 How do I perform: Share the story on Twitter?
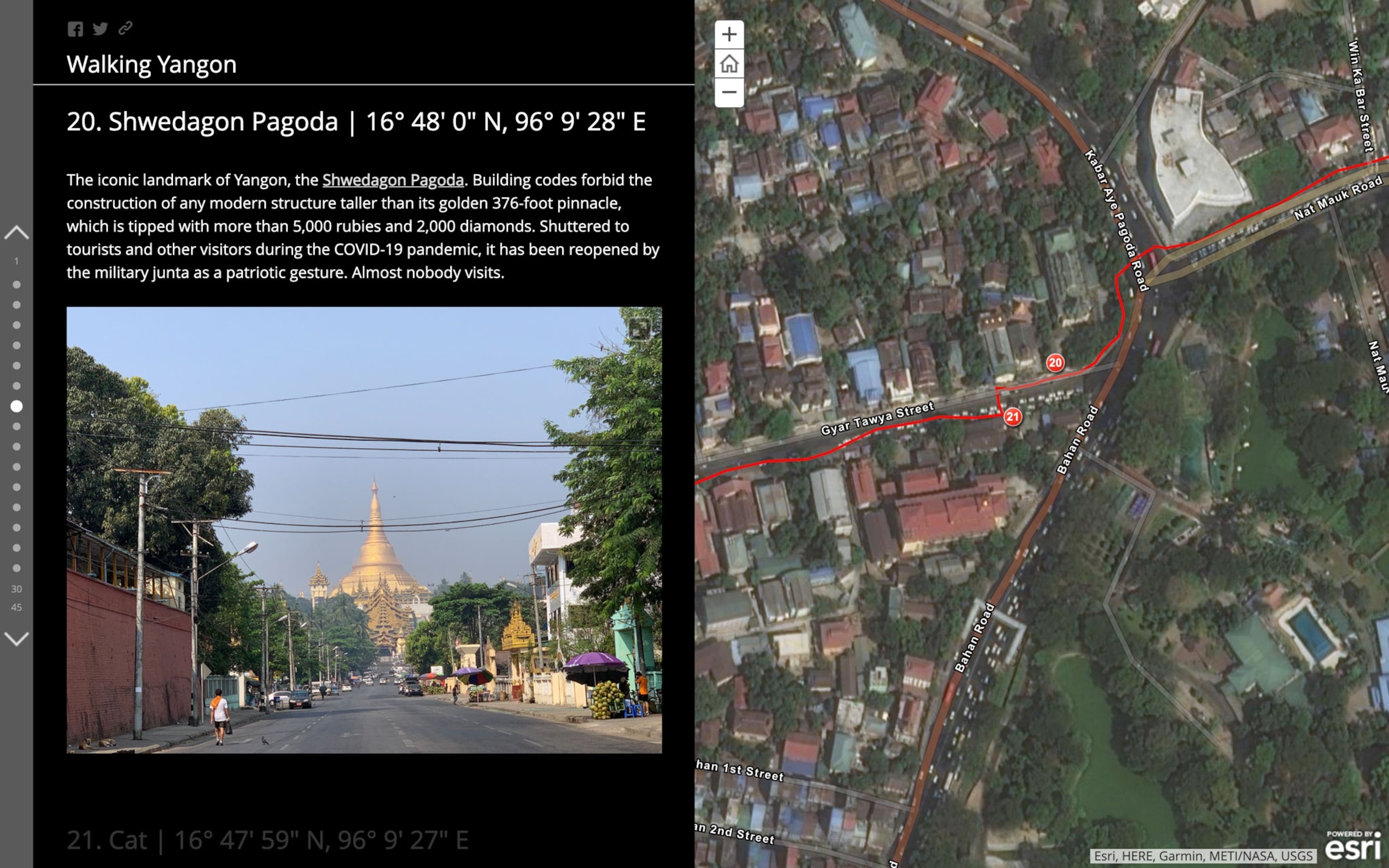click(100, 28)
